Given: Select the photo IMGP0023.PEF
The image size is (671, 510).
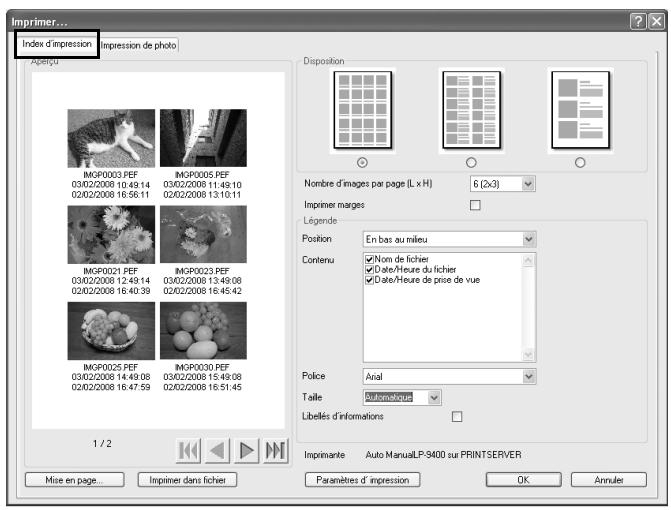Looking at the screenshot, I should tap(203, 234).
